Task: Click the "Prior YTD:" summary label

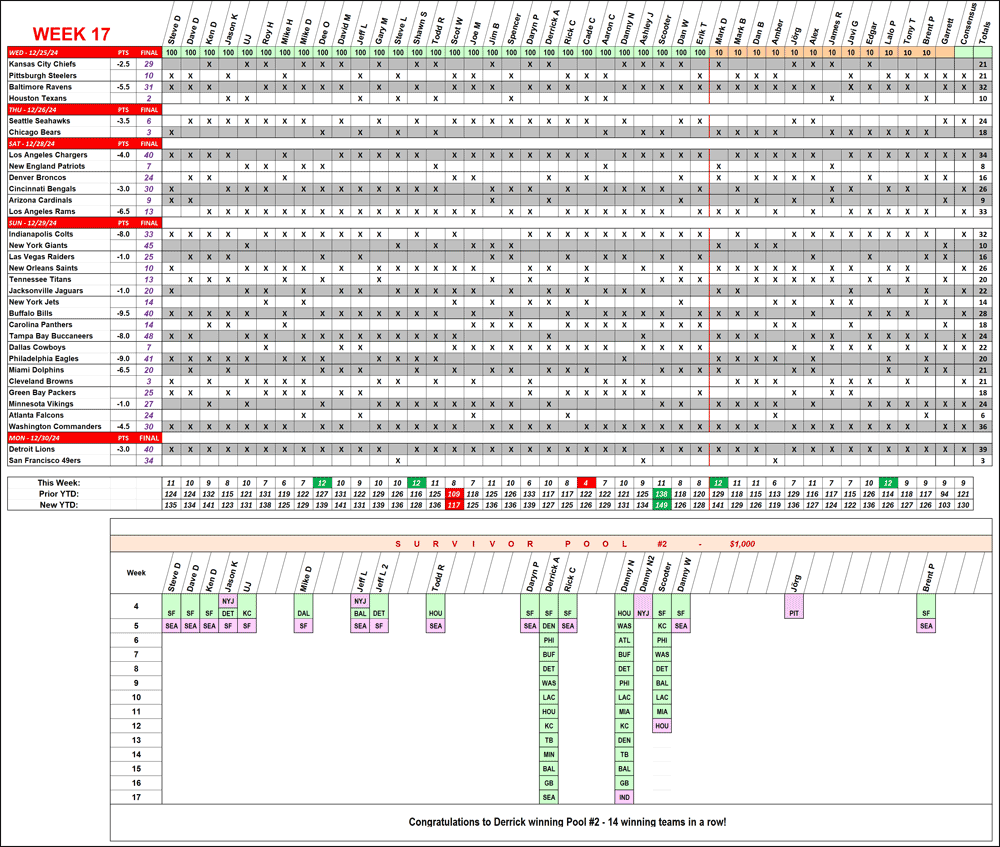Action: click(59, 494)
